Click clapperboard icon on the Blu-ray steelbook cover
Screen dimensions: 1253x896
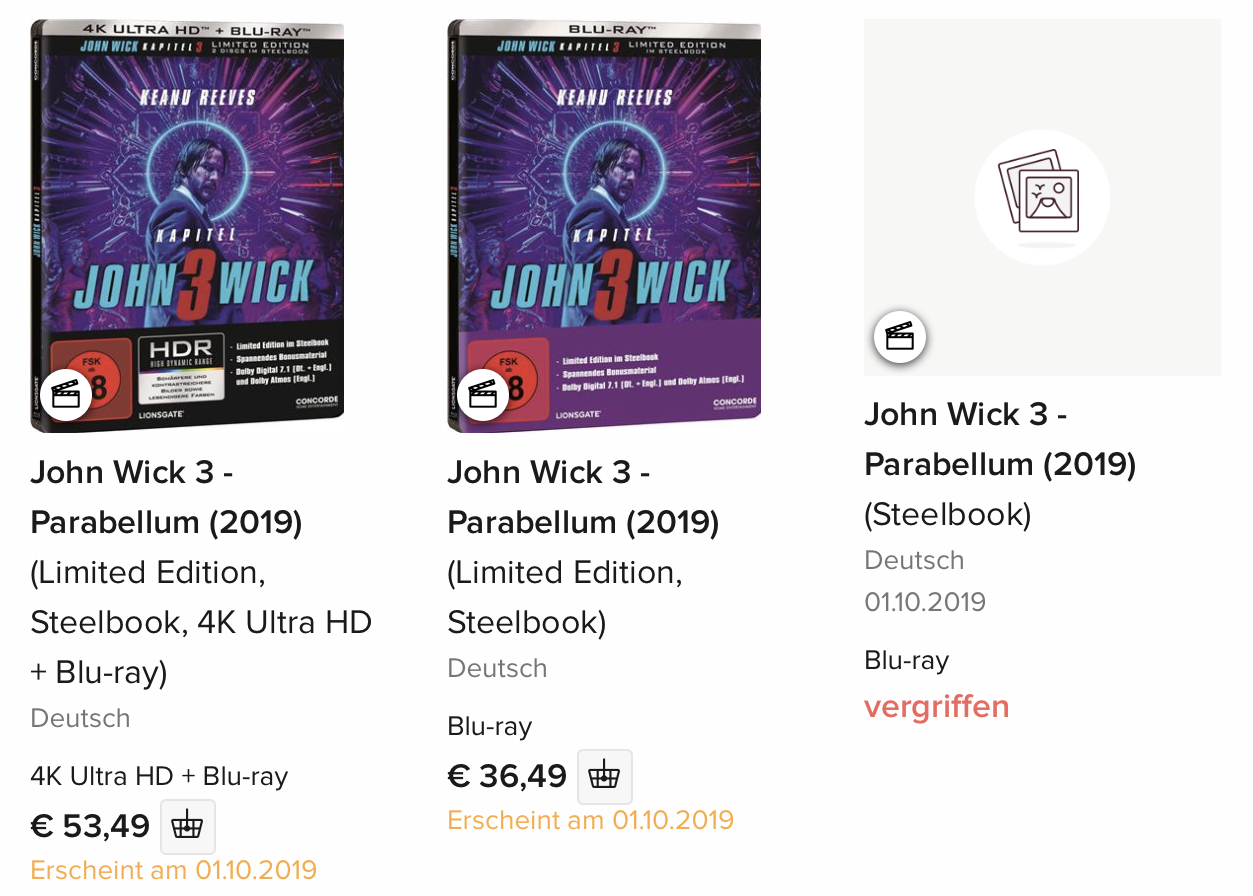pos(483,395)
